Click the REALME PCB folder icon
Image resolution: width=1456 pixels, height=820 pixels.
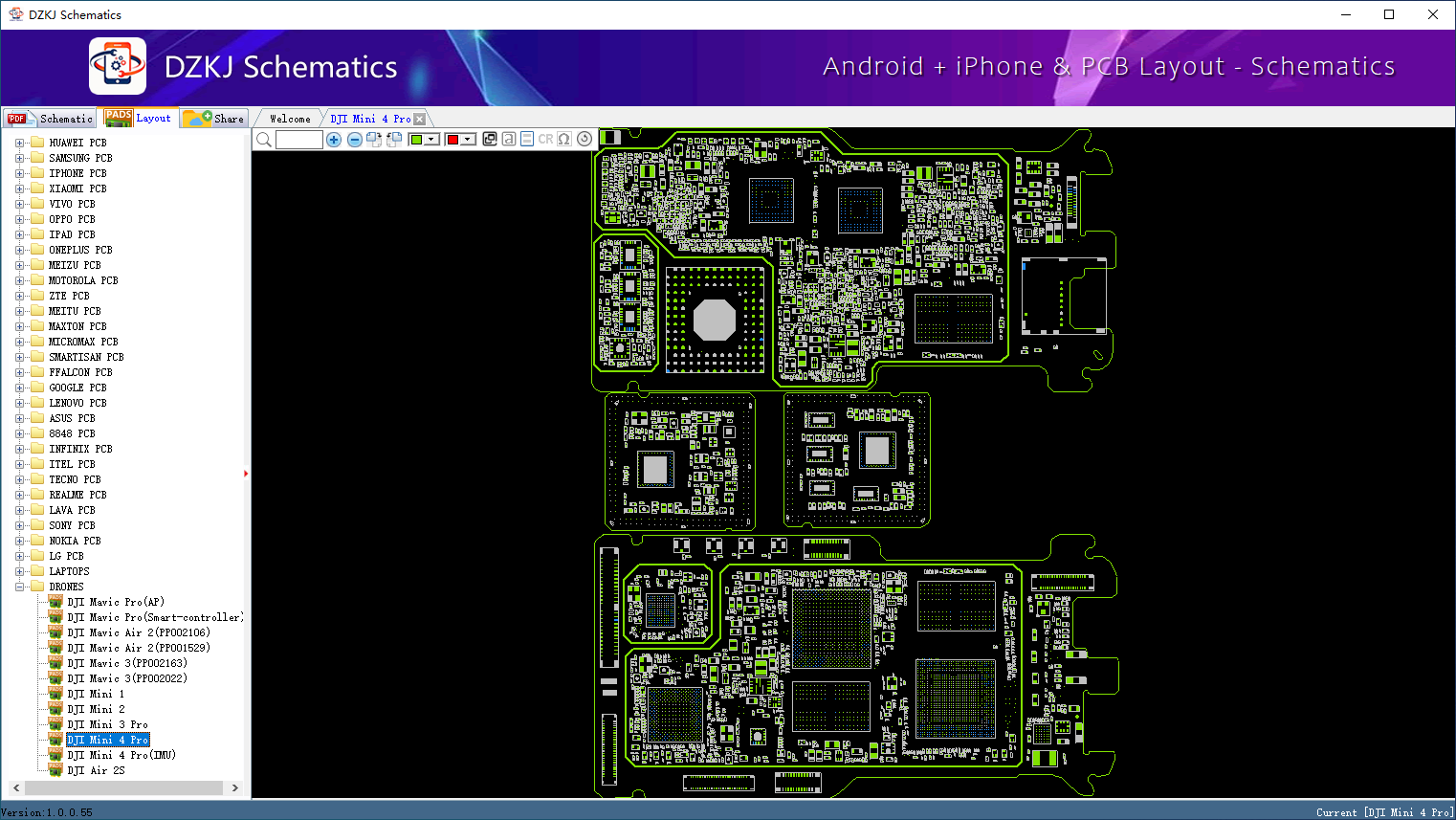37,495
